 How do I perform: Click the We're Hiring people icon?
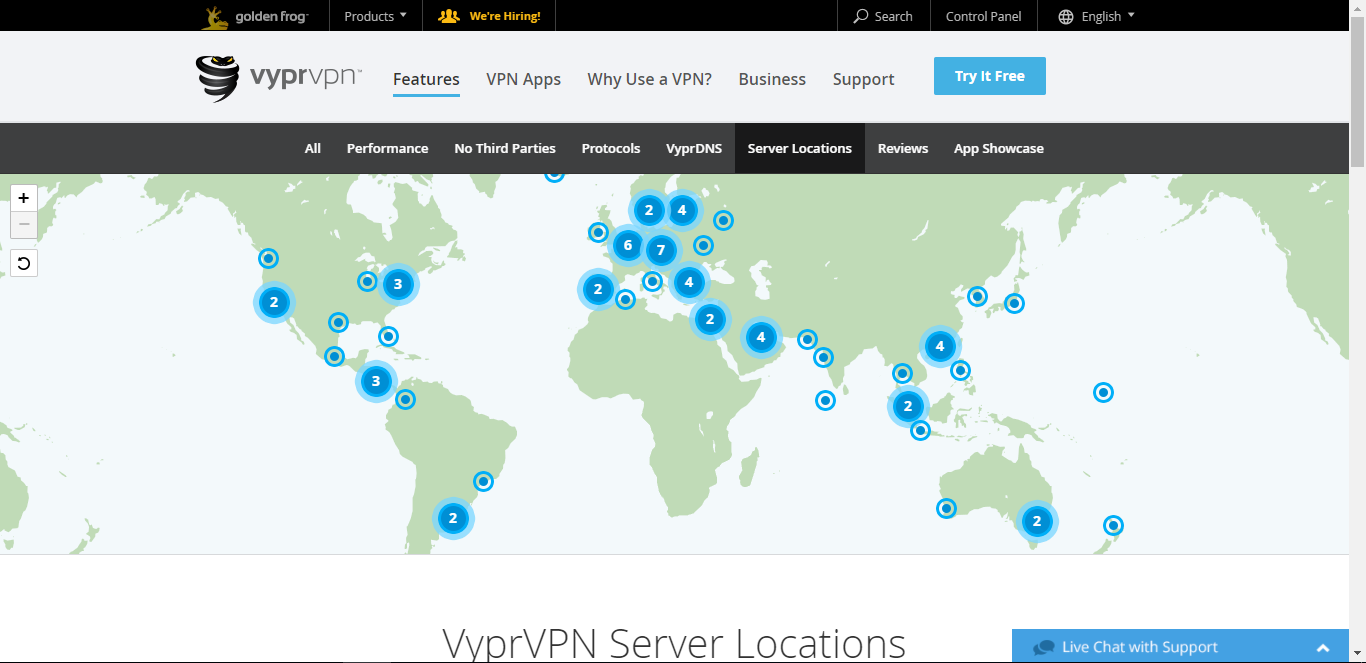click(x=449, y=16)
